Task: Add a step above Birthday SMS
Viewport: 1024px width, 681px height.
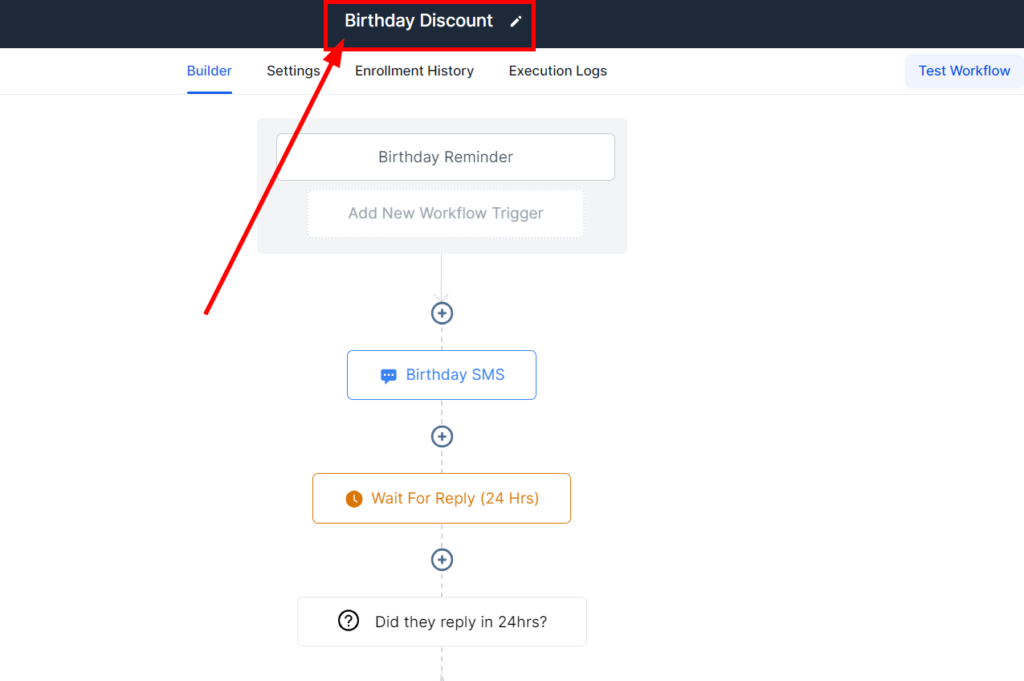Action: coord(442,313)
